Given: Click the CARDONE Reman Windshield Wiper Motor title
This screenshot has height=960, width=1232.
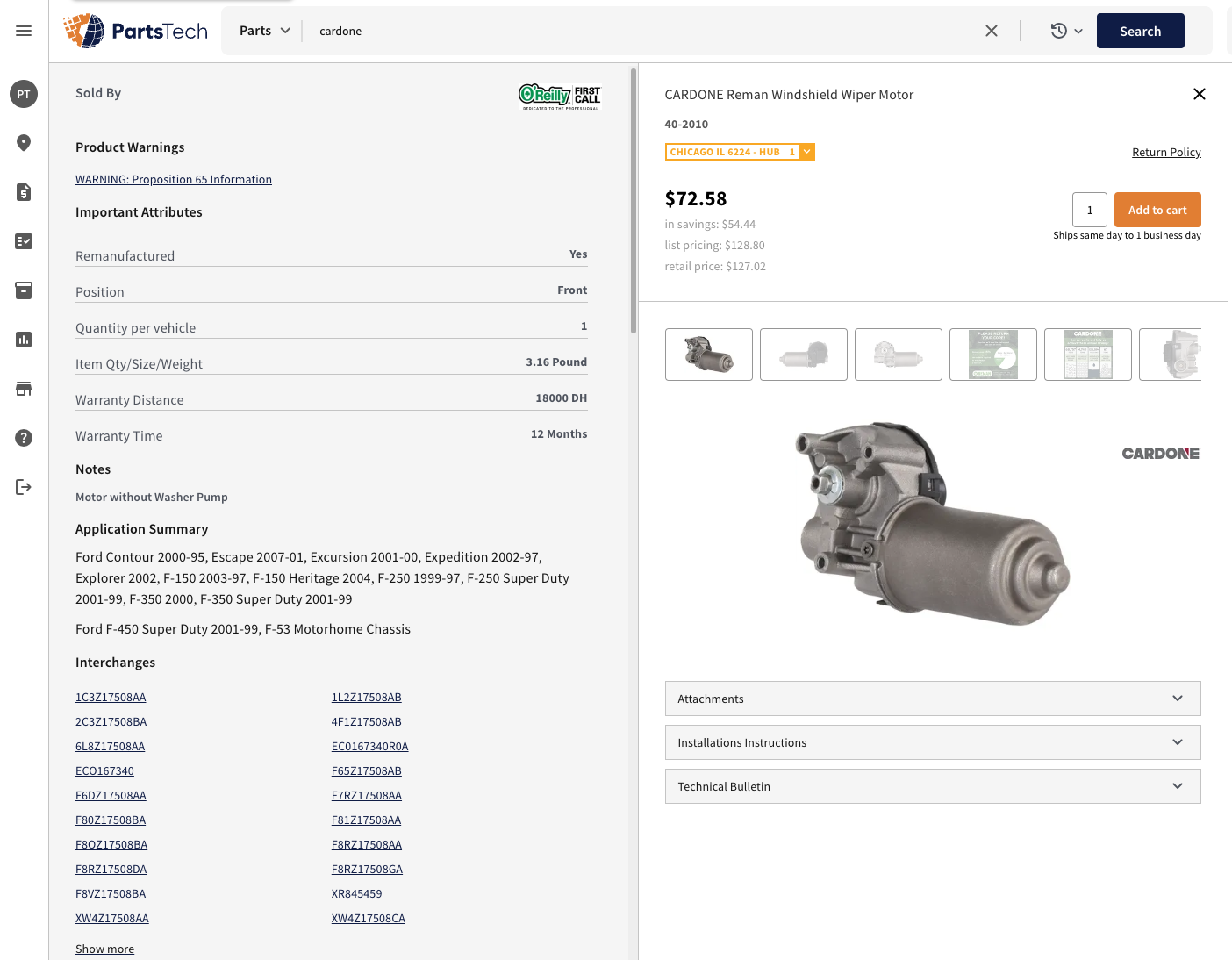Looking at the screenshot, I should point(789,94).
